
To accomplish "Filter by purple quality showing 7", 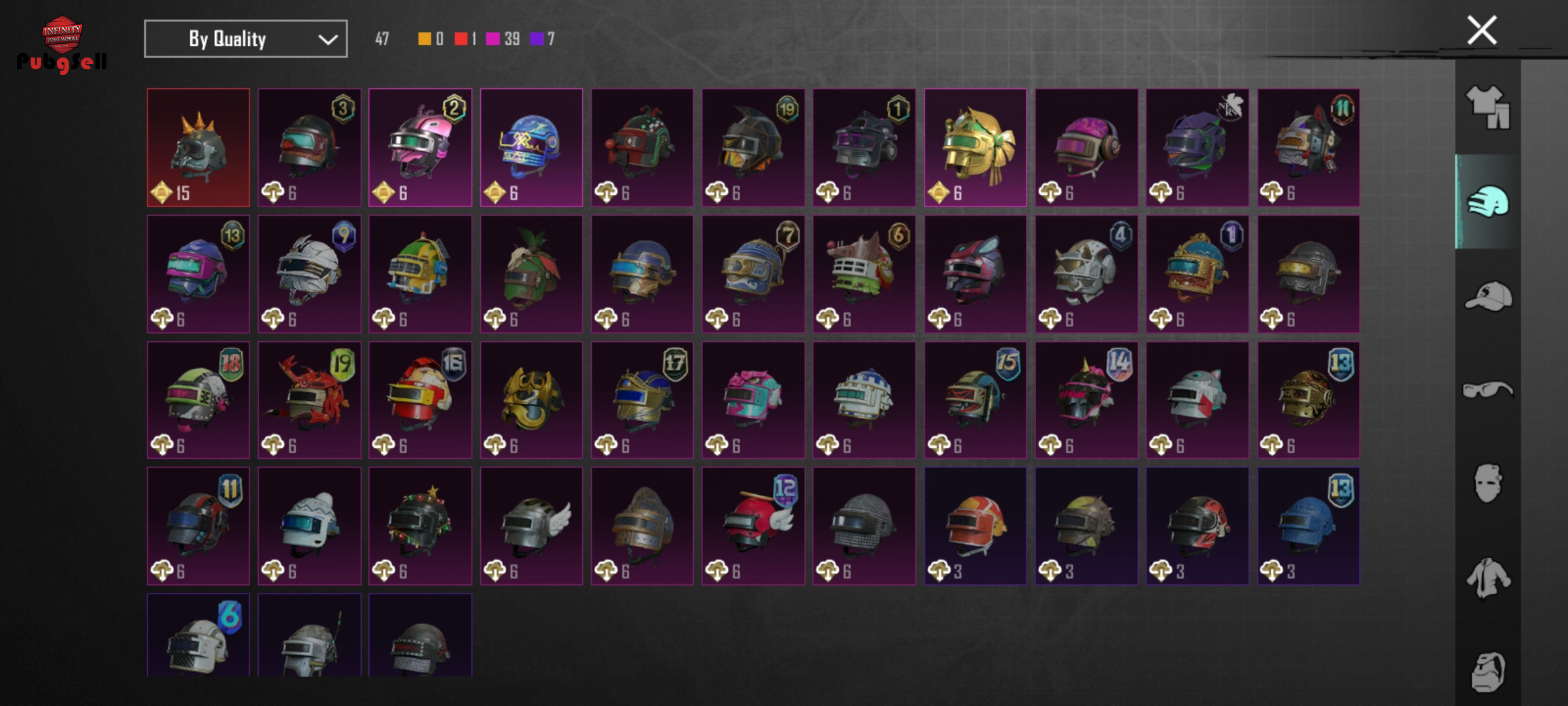I will (x=542, y=39).
